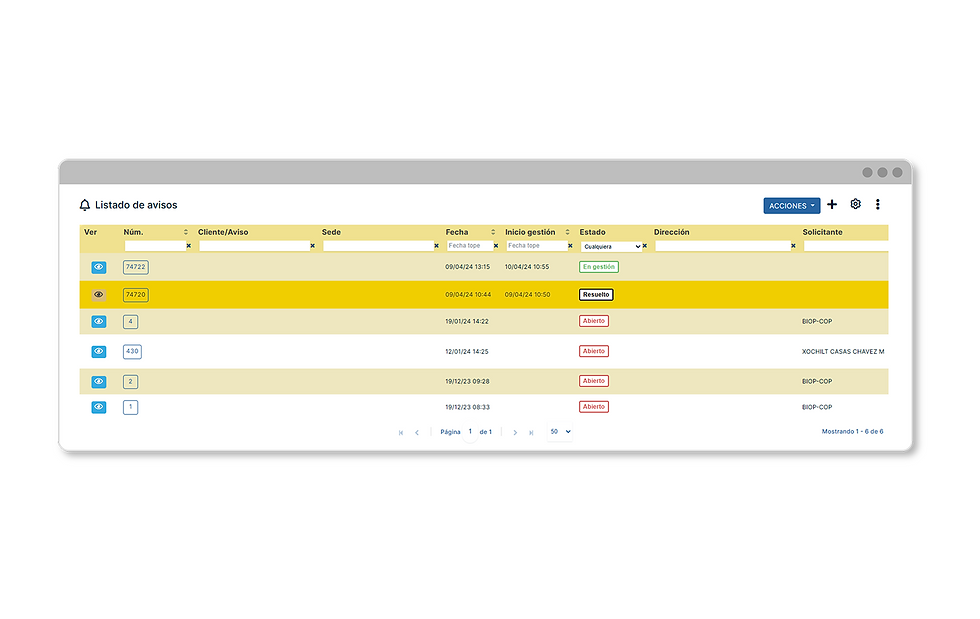Open the page size 50 dropdown
The height and width of the screenshot is (619, 980).
click(558, 431)
